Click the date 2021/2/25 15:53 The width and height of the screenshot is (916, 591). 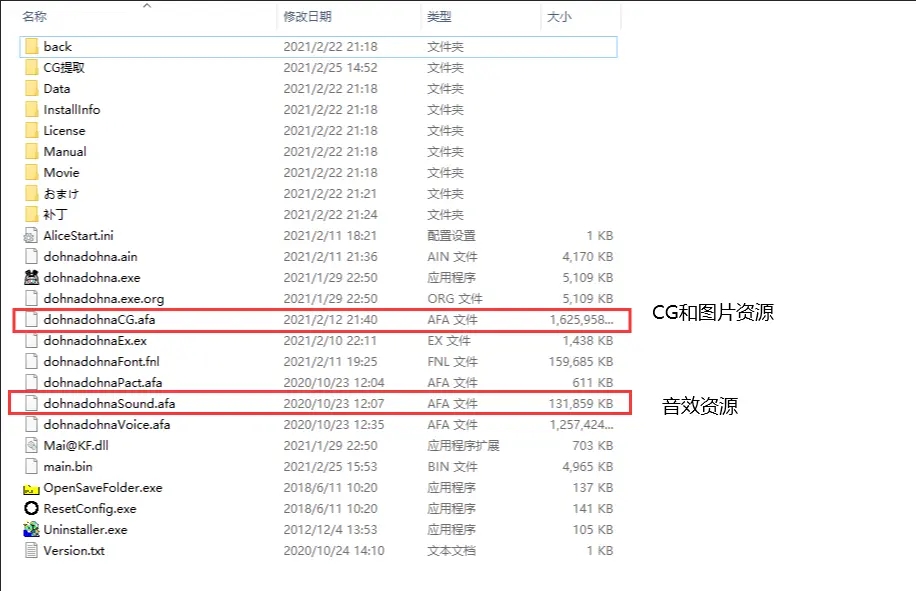coord(330,467)
